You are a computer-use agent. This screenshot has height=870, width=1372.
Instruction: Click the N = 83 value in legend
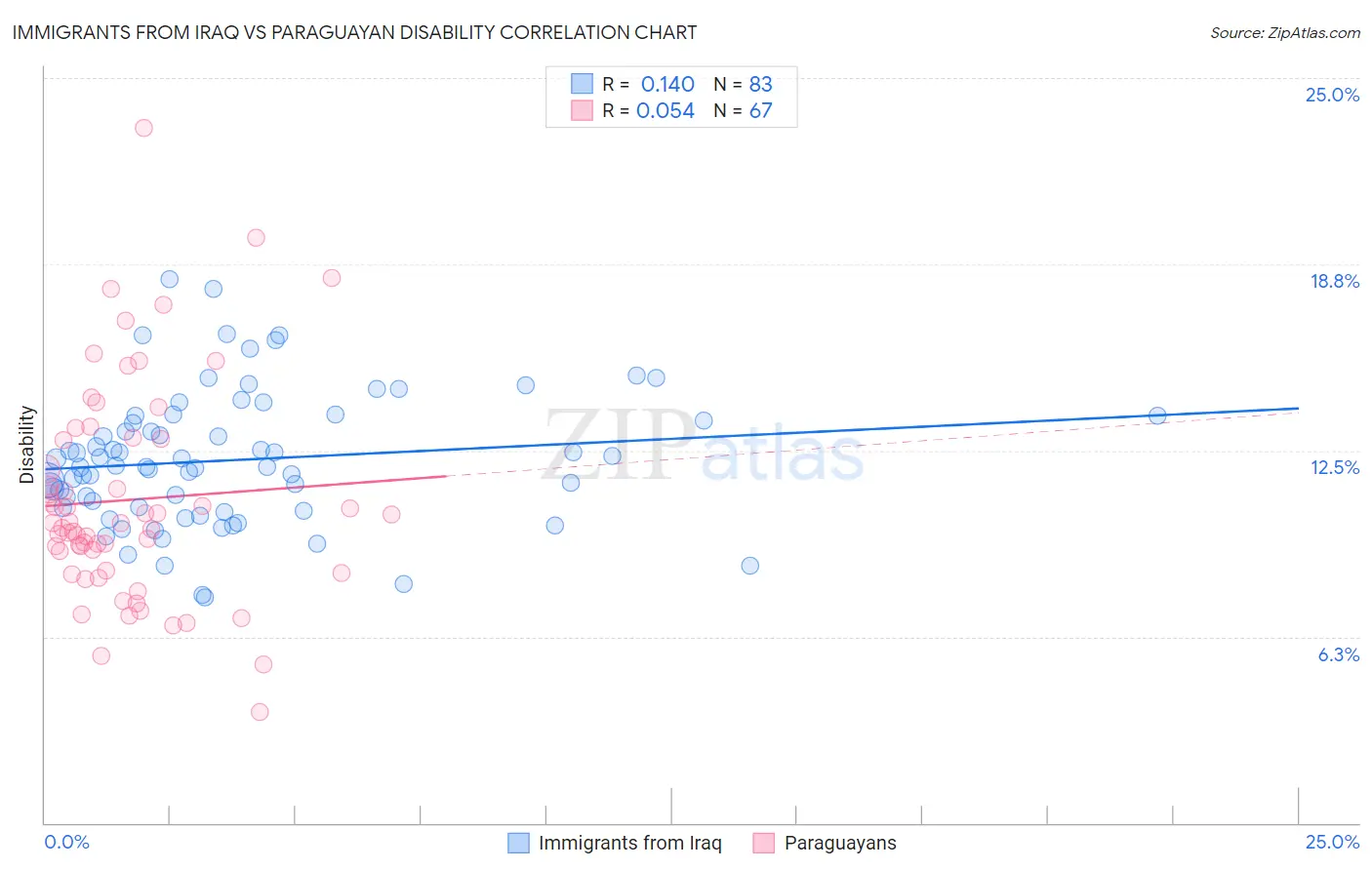point(743,84)
